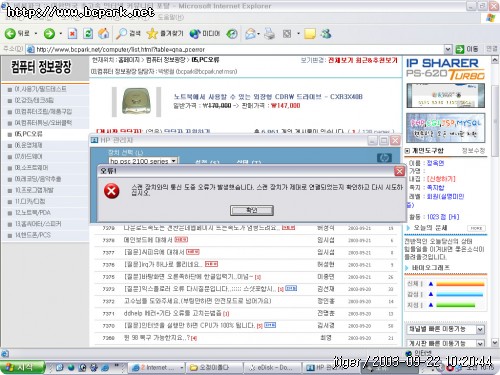Click the 컴퓨터 정보광장 header banner
Screen dimensions: 500x375
(41, 67)
